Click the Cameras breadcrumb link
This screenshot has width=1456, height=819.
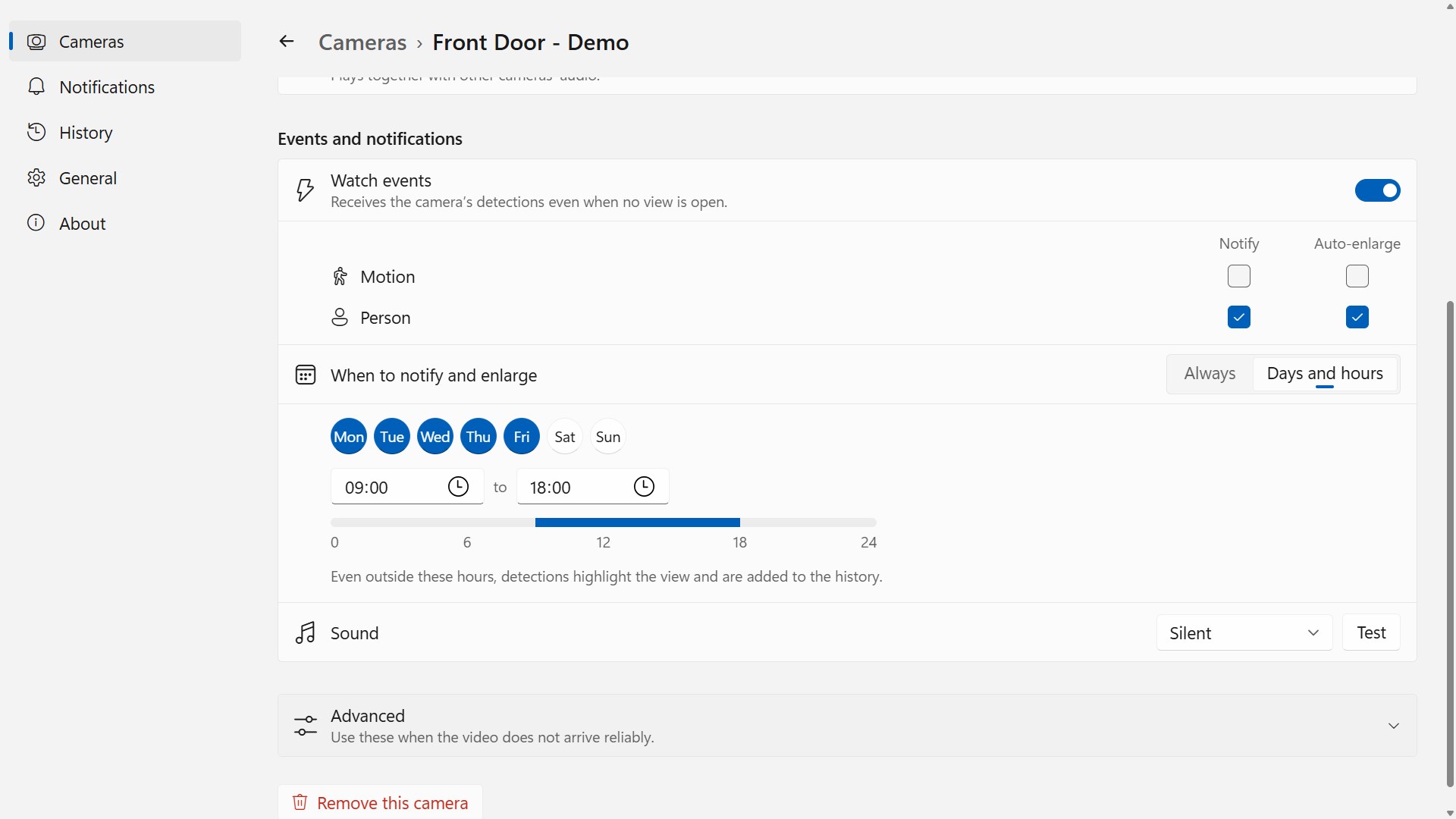click(362, 42)
